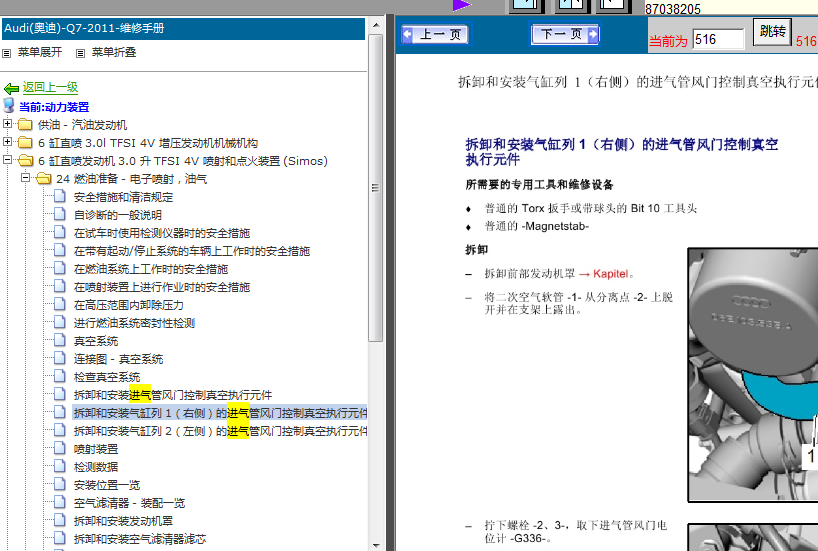Screen dimensions: 818x551
Task: Click page icon beside 安全措施和清洁规定
Action: pyautogui.click(x=60, y=196)
